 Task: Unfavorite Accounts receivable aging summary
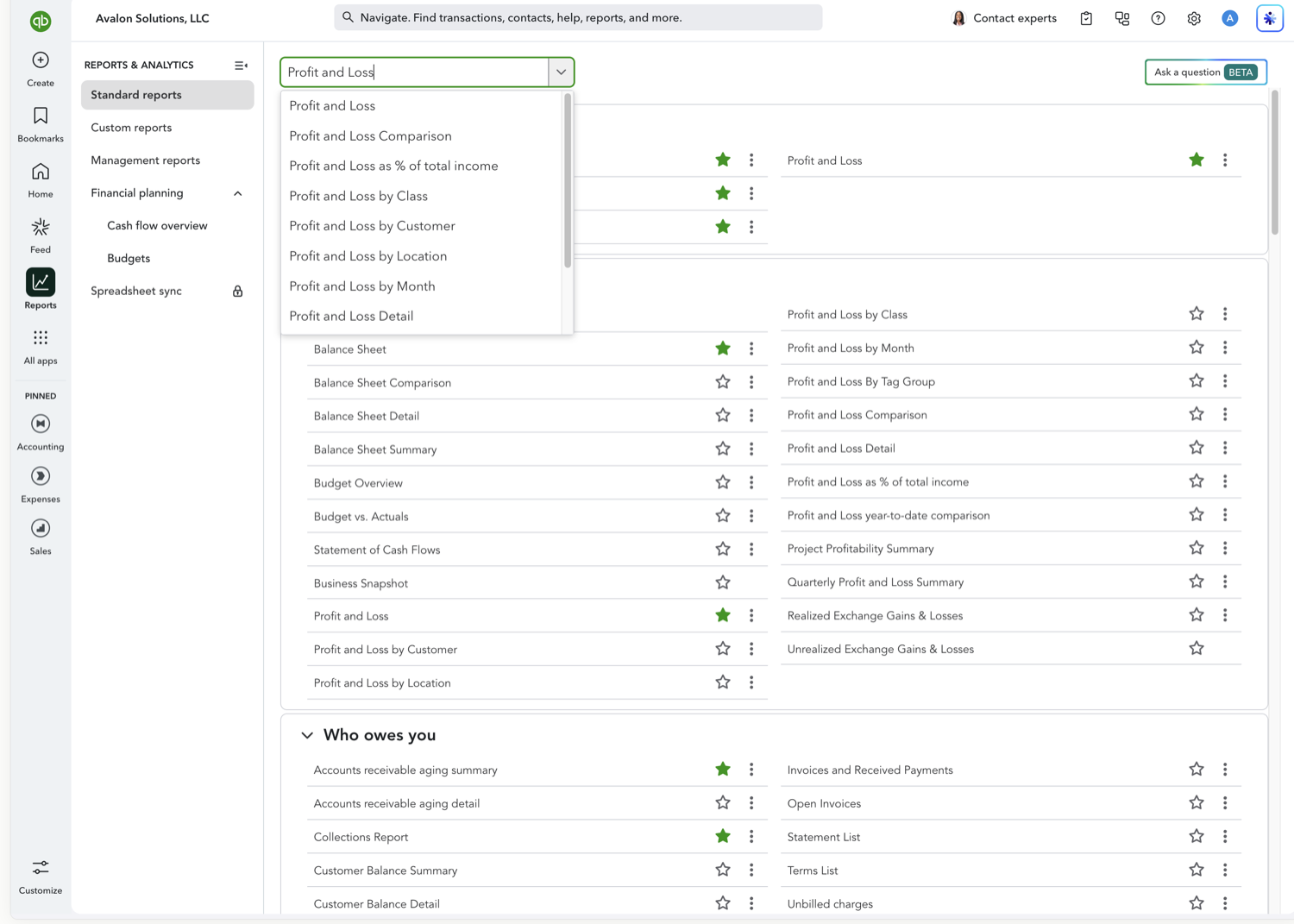coord(723,770)
